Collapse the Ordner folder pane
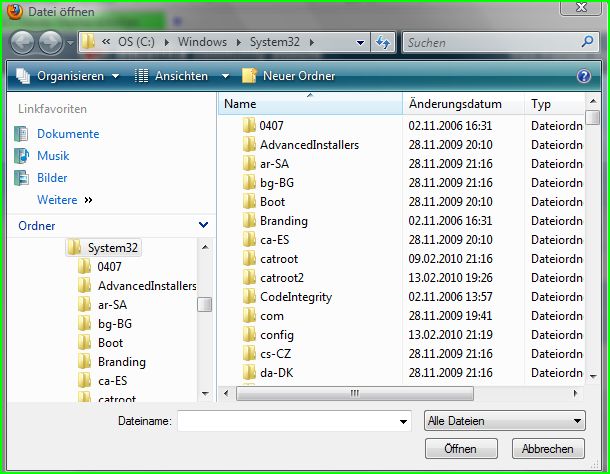This screenshot has width=610, height=474. 204,226
